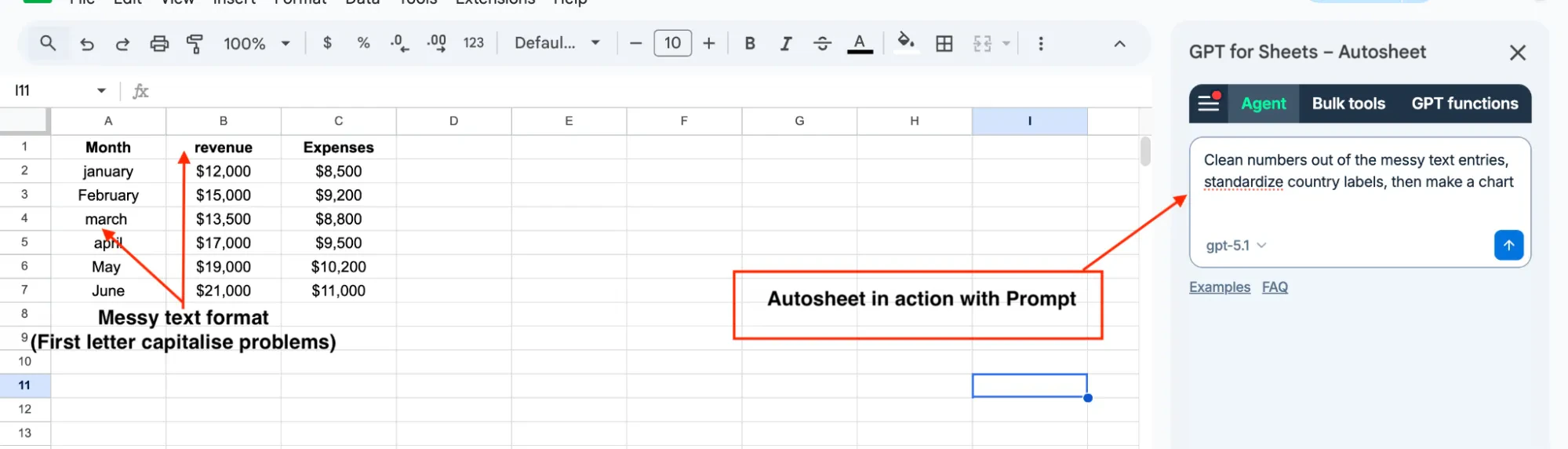Increase font size with plus button
This screenshot has height=449, width=1568.
[x=709, y=43]
